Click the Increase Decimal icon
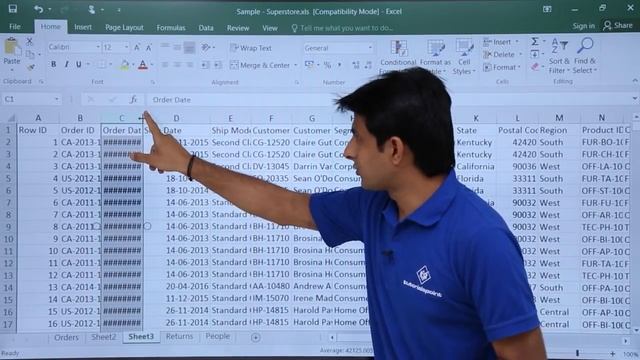 click(x=356, y=65)
